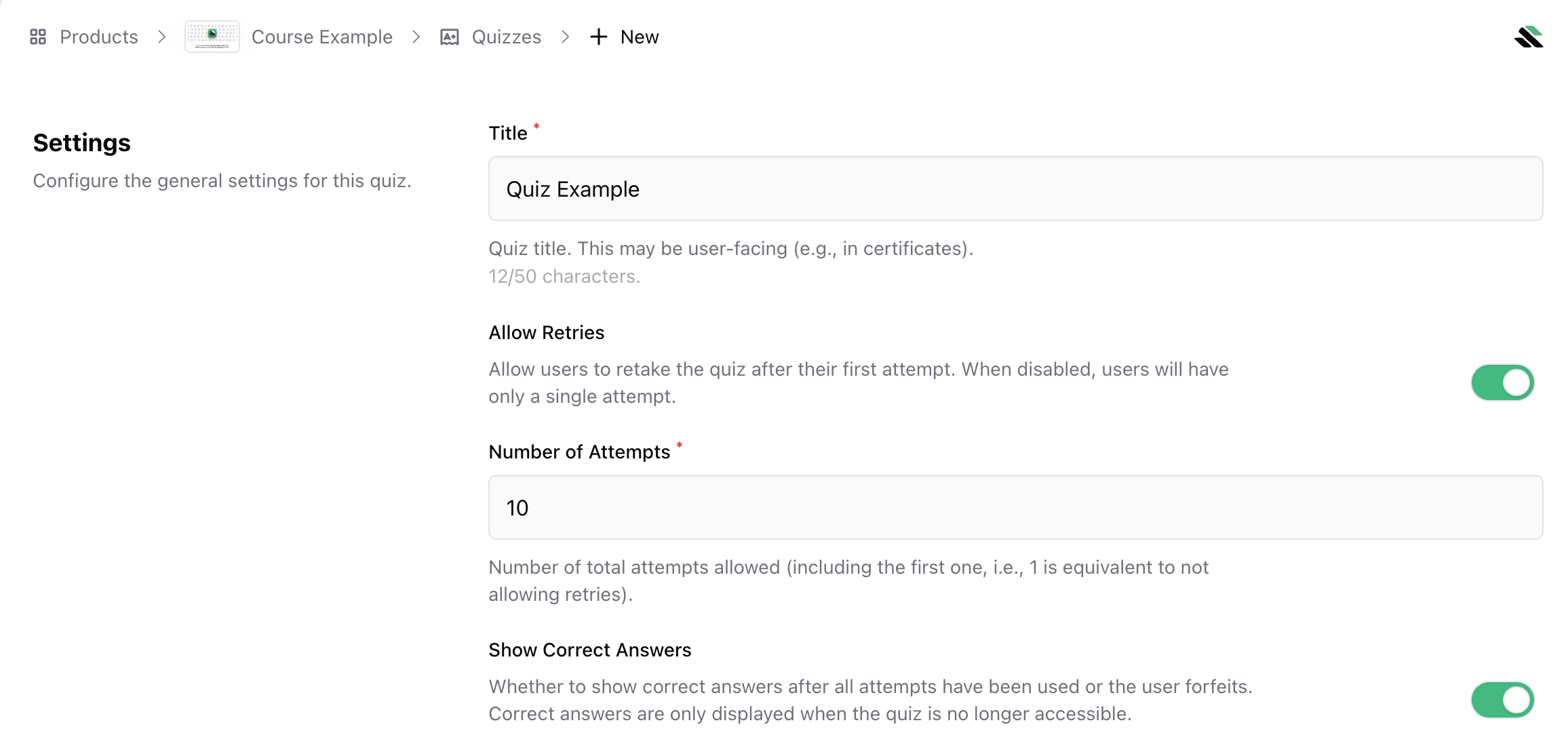The image size is (1568, 746).
Task: Click the Course Example thumbnail in breadcrumb
Action: pos(212,36)
